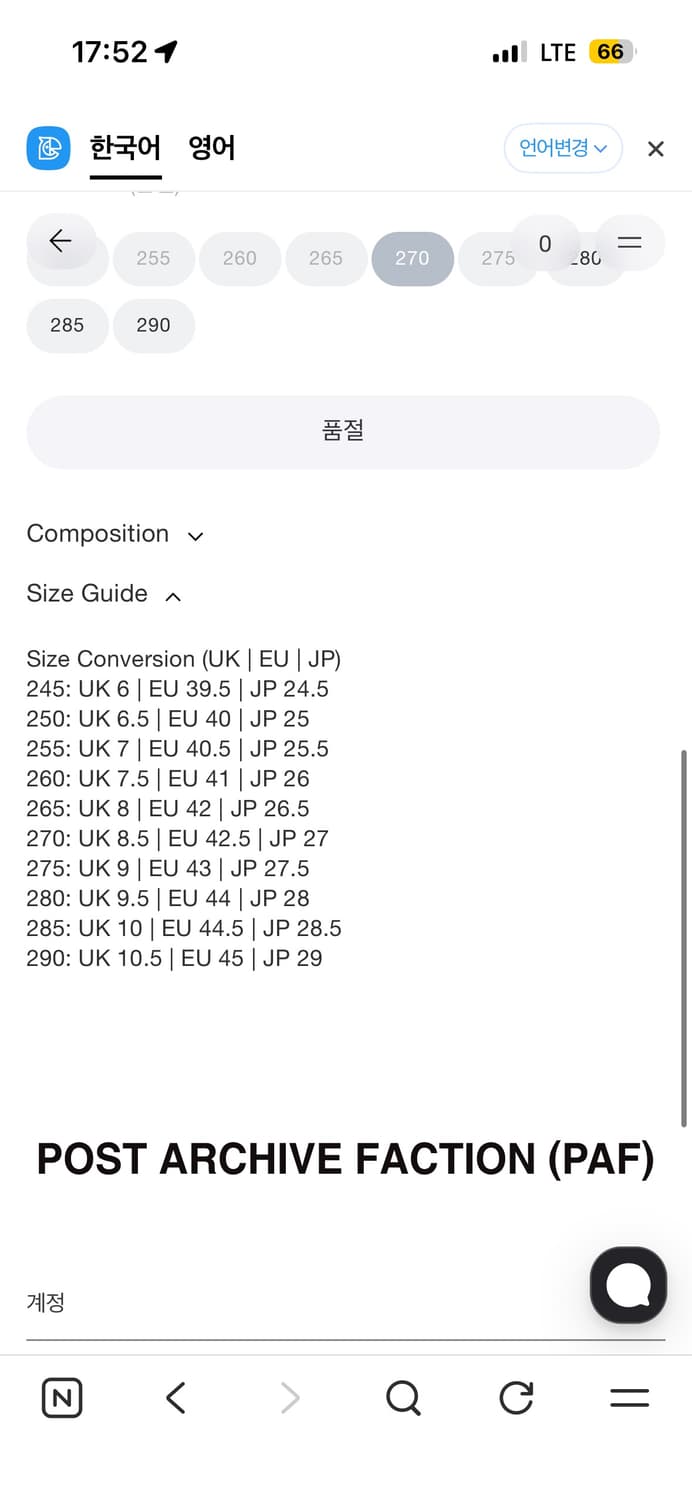Tap the blue app logo beside 한국어
Viewport: 692px width, 1500px height.
[47, 147]
